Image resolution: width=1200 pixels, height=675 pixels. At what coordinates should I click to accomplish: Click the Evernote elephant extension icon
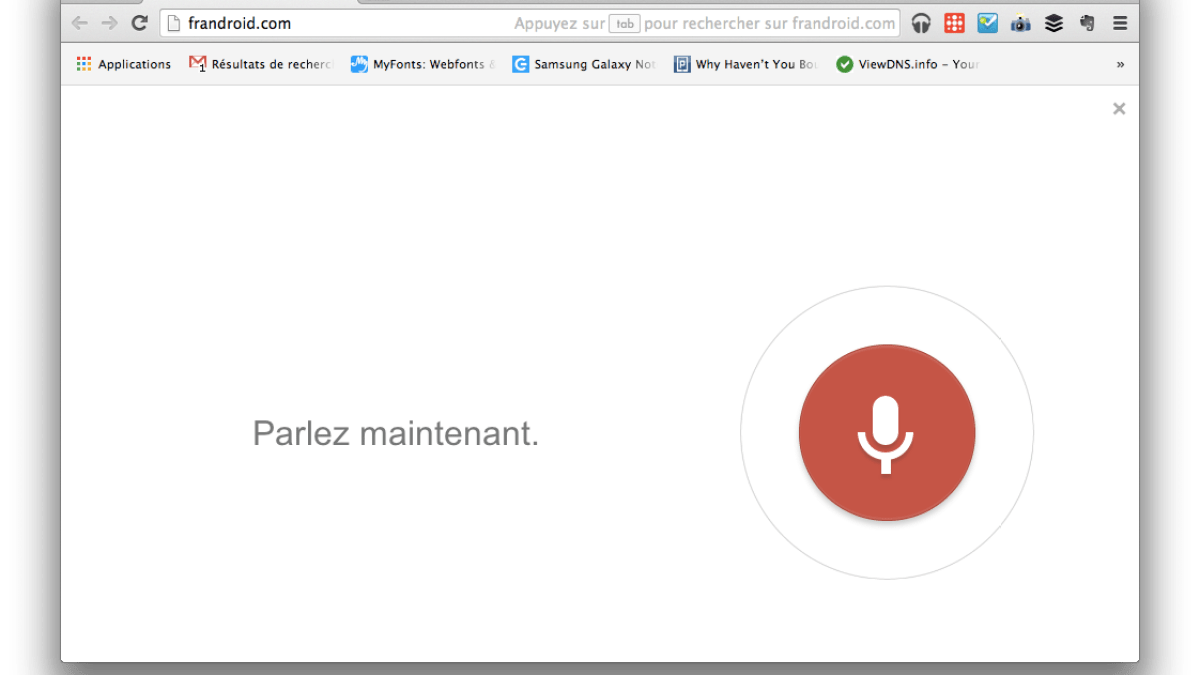1087,23
